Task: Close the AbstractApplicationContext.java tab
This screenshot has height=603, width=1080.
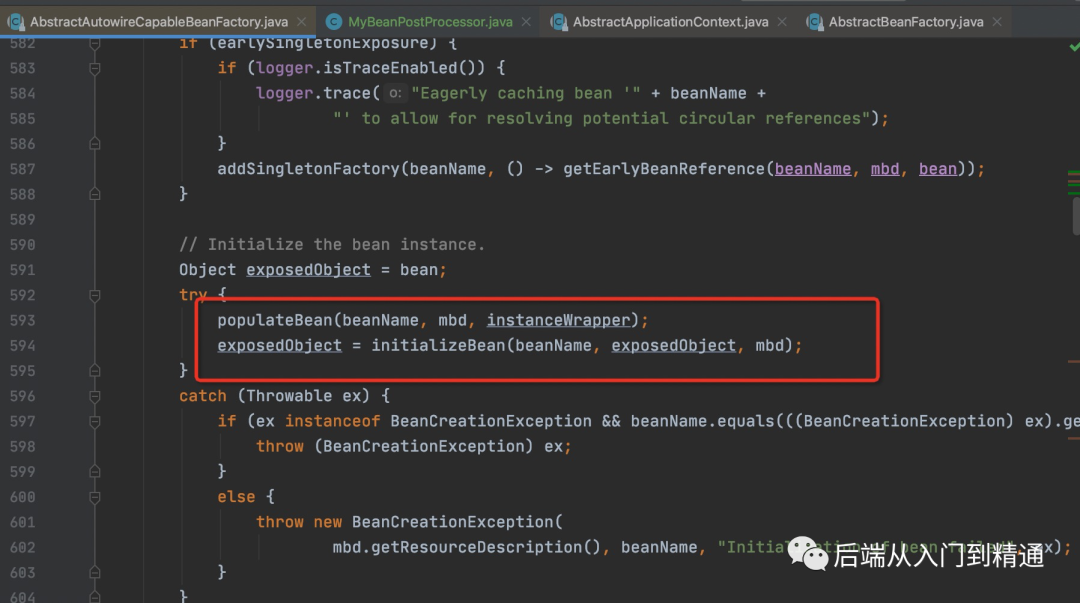Action: [782, 22]
